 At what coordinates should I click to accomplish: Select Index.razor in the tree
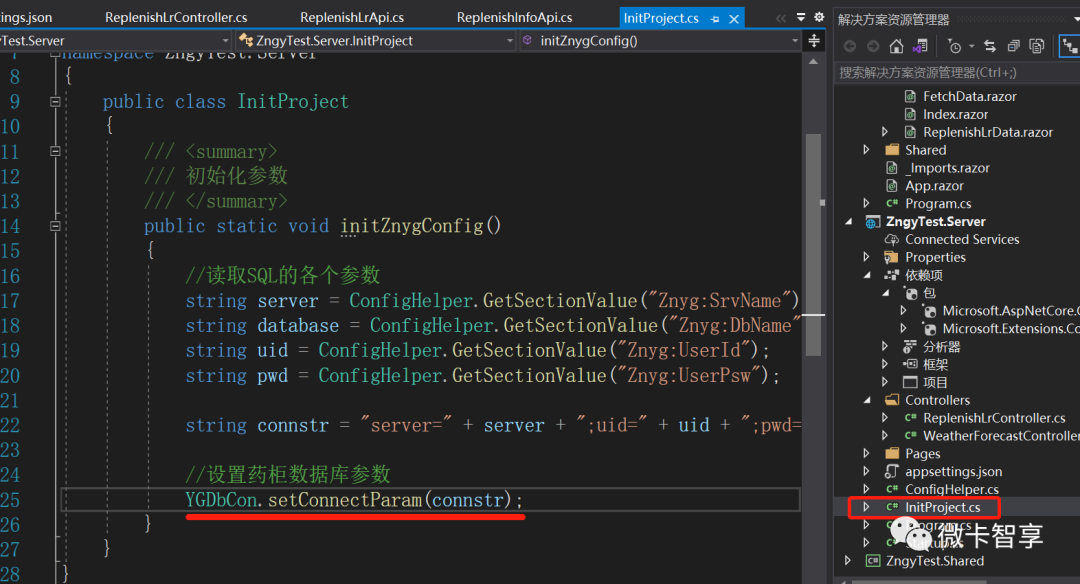coord(955,114)
